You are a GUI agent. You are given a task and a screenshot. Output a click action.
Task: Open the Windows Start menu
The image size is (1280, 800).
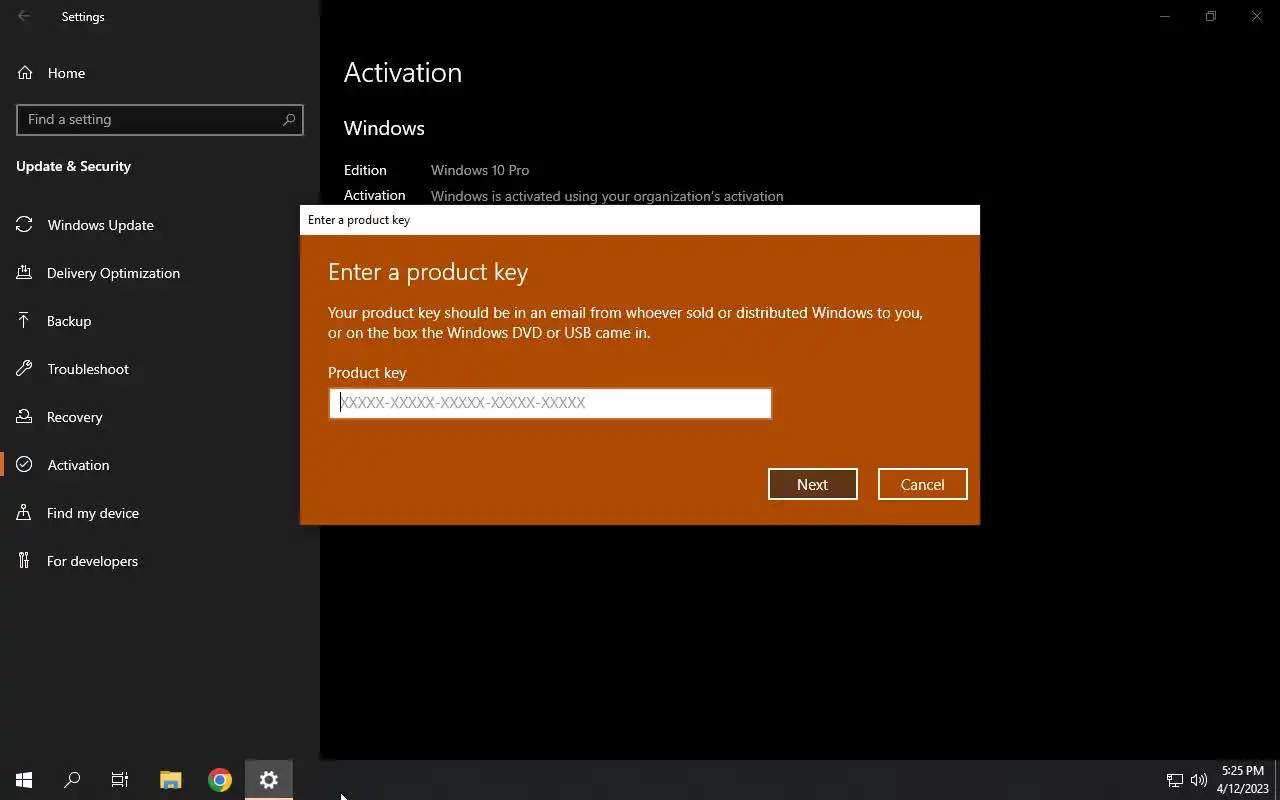coord(24,780)
